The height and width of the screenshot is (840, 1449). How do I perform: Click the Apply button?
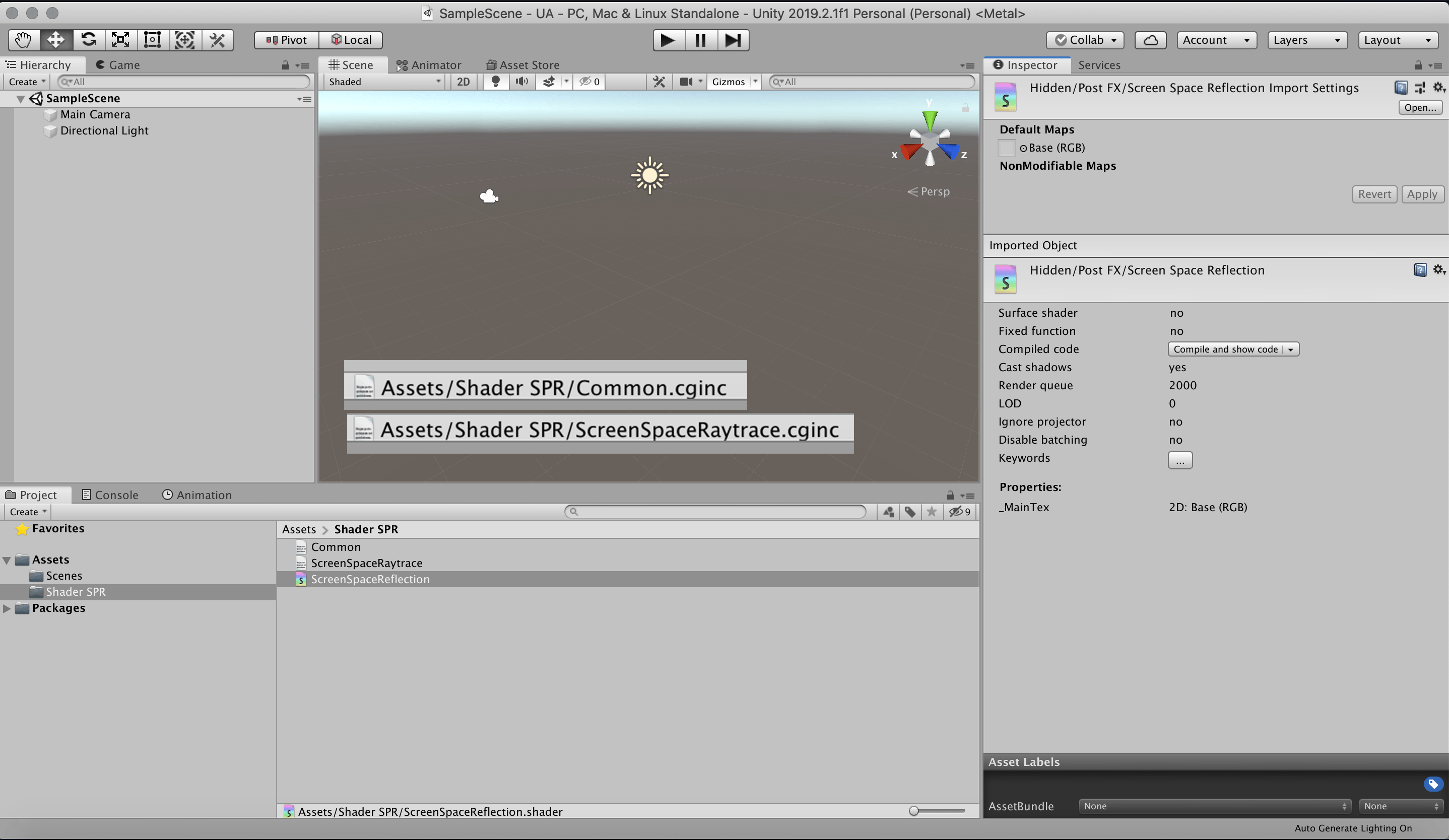coord(1422,194)
